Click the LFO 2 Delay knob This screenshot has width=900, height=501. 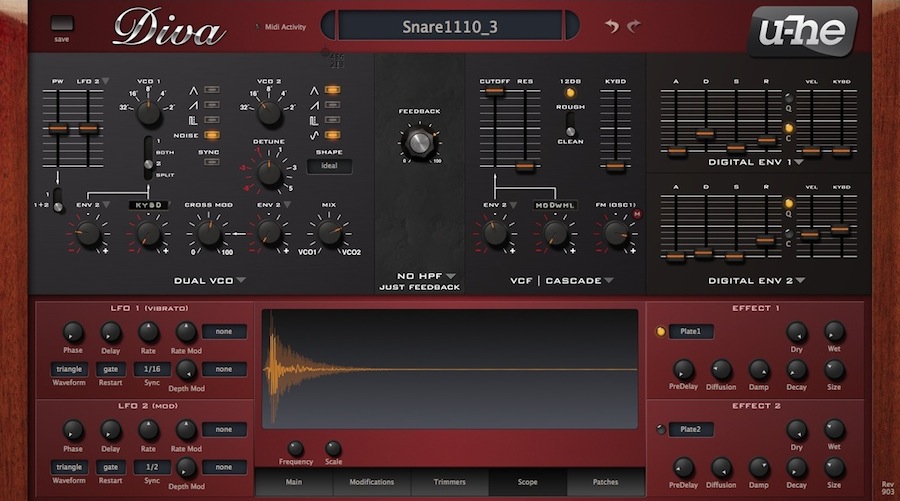(110, 430)
